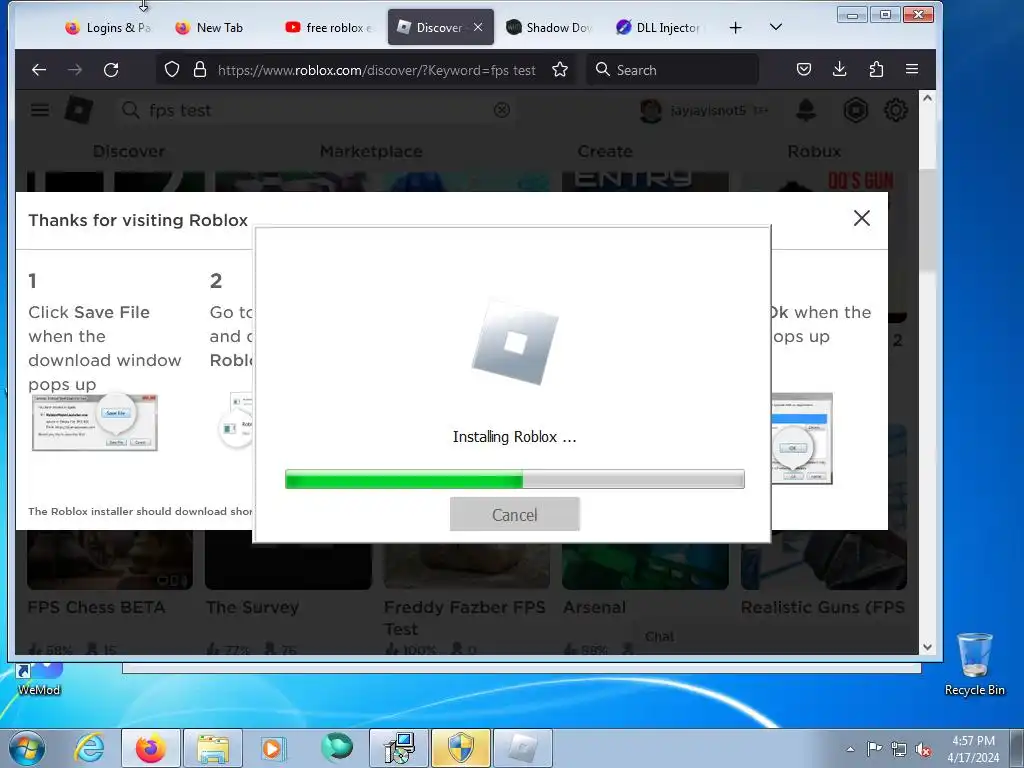Go to the Marketplace navigation link

pos(371,152)
